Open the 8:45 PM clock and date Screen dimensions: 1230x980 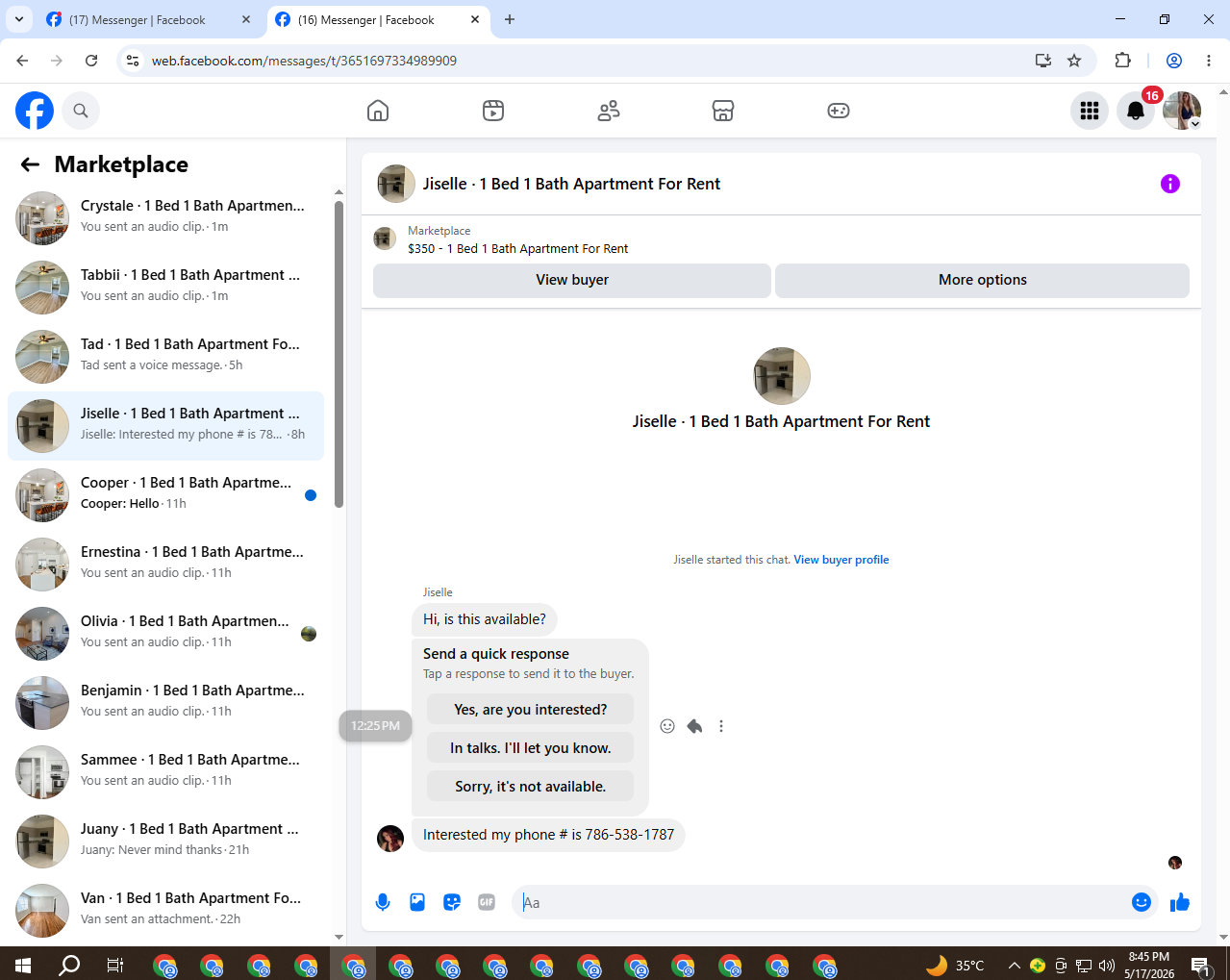[x=1149, y=965]
